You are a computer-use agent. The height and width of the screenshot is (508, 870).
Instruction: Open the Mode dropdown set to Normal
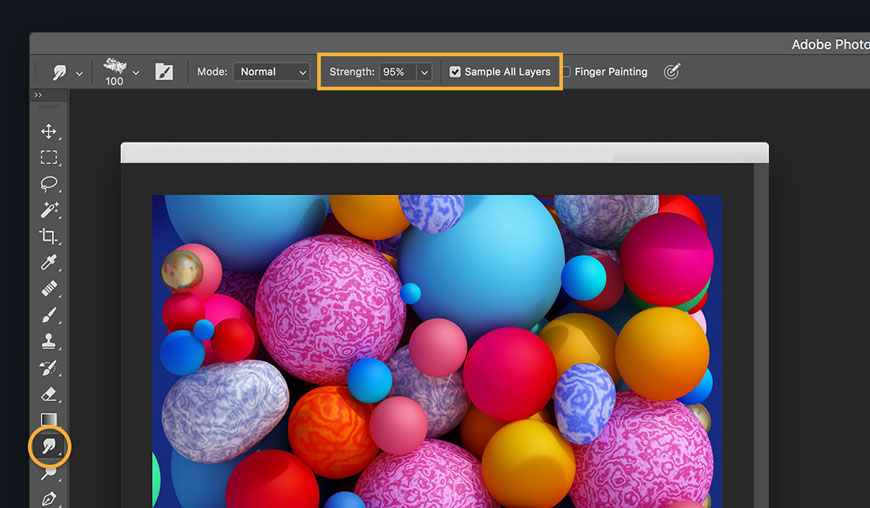[271, 72]
